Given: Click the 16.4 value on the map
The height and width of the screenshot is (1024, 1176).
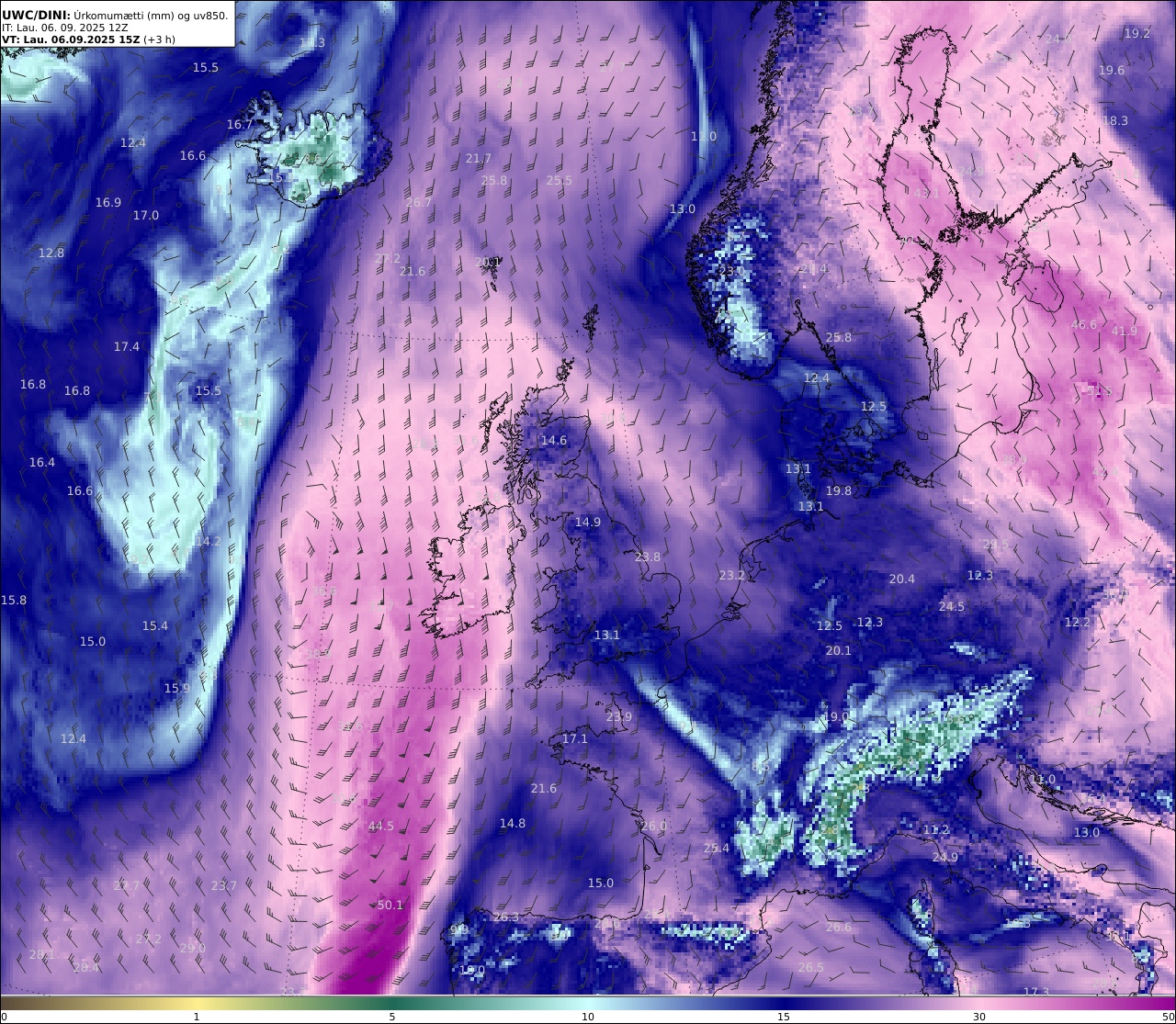Looking at the screenshot, I should tap(42, 462).
